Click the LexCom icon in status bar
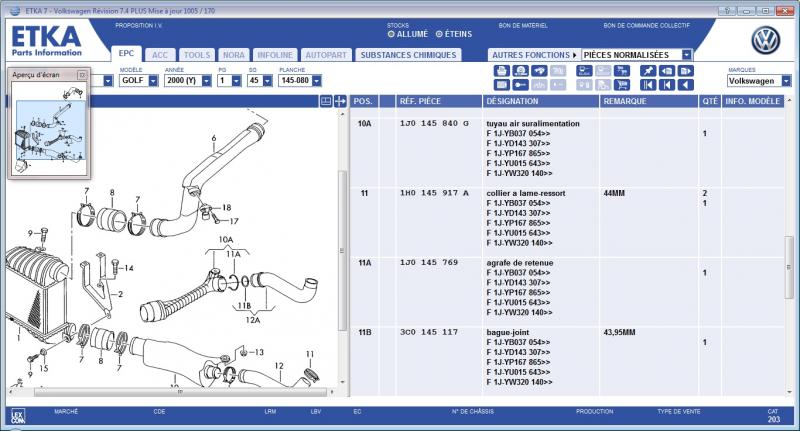The height and width of the screenshot is (431, 800). point(18,416)
